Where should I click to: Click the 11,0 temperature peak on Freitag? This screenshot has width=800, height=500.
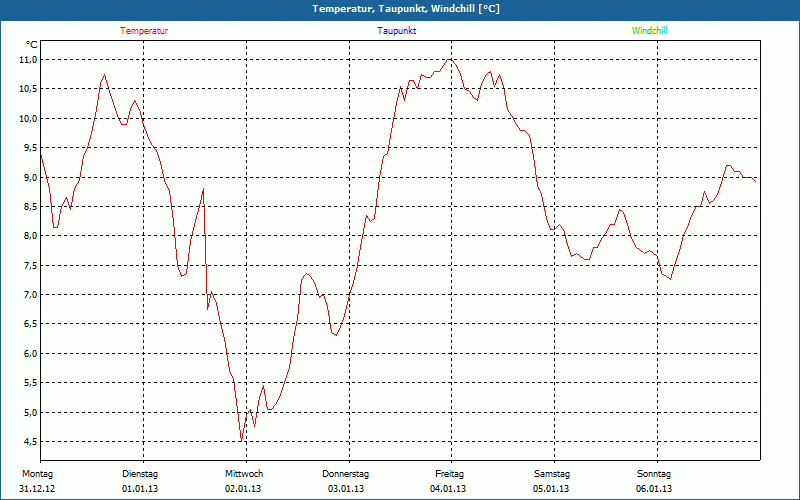tap(449, 60)
